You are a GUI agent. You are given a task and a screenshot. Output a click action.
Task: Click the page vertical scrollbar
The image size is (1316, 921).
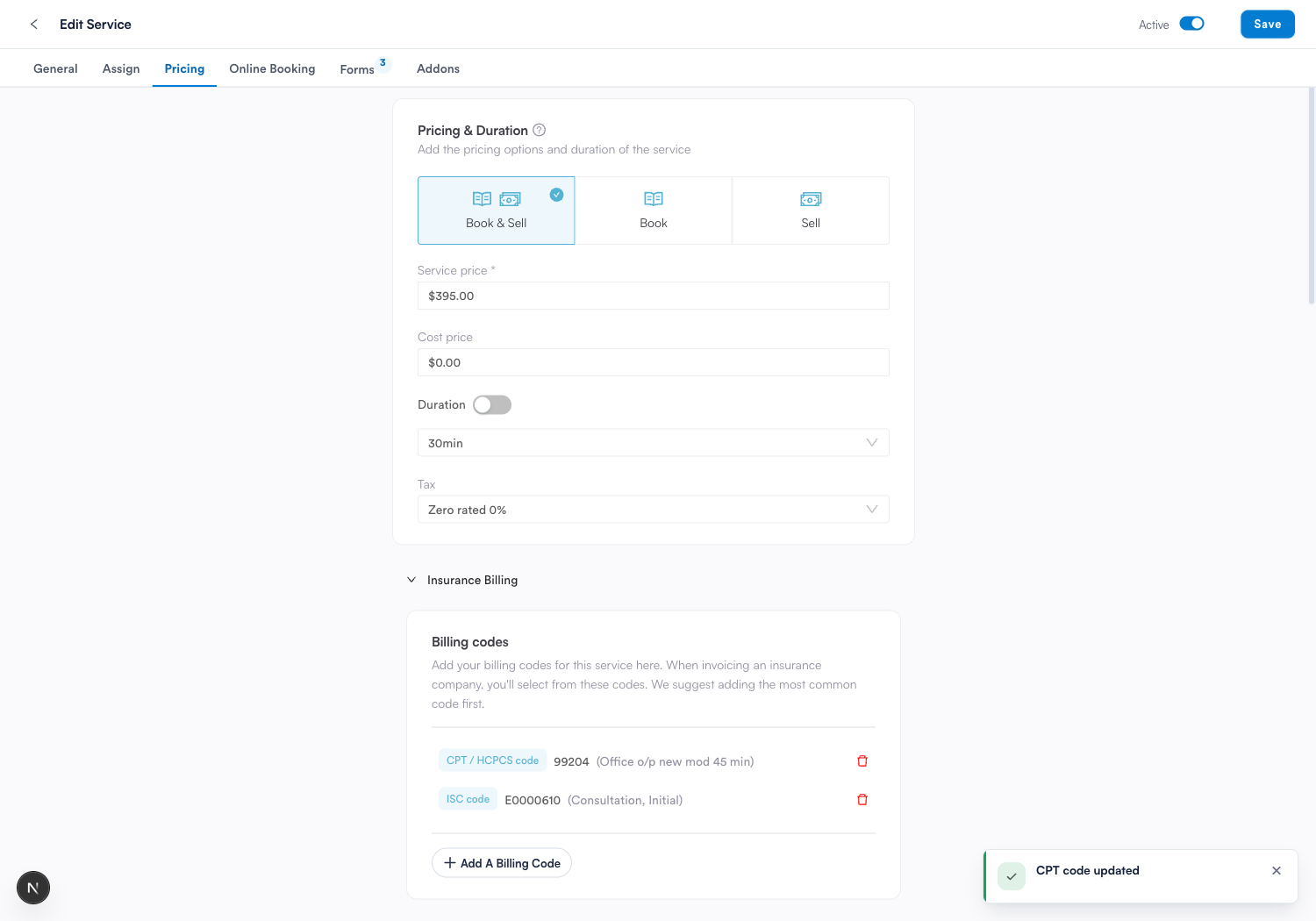pos(1311,196)
